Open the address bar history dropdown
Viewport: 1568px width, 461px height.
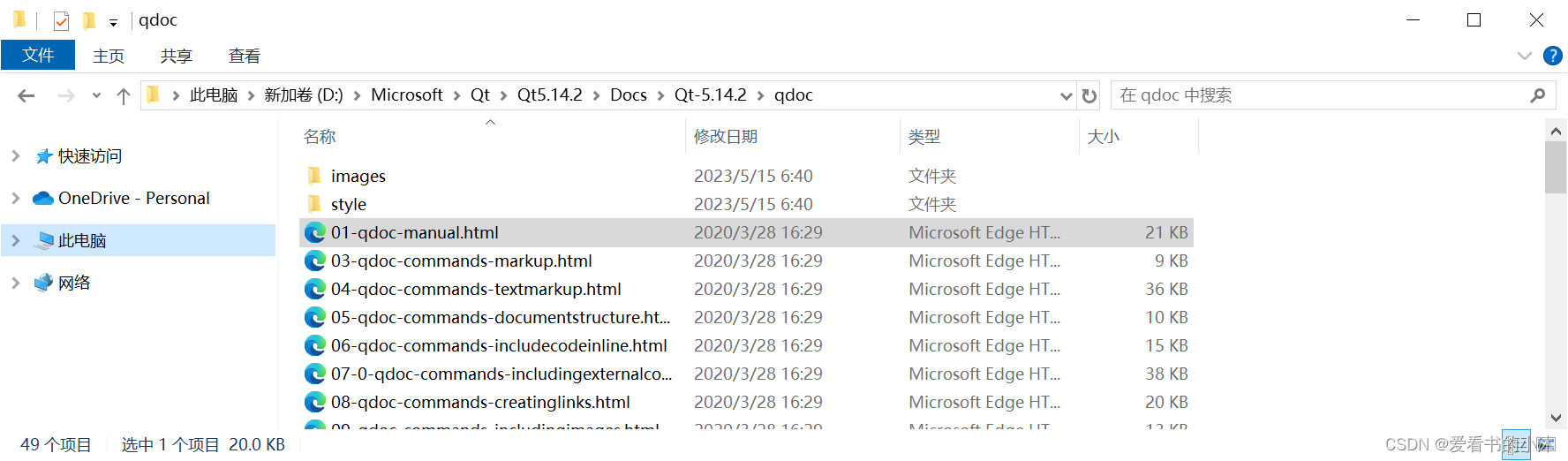point(1066,95)
